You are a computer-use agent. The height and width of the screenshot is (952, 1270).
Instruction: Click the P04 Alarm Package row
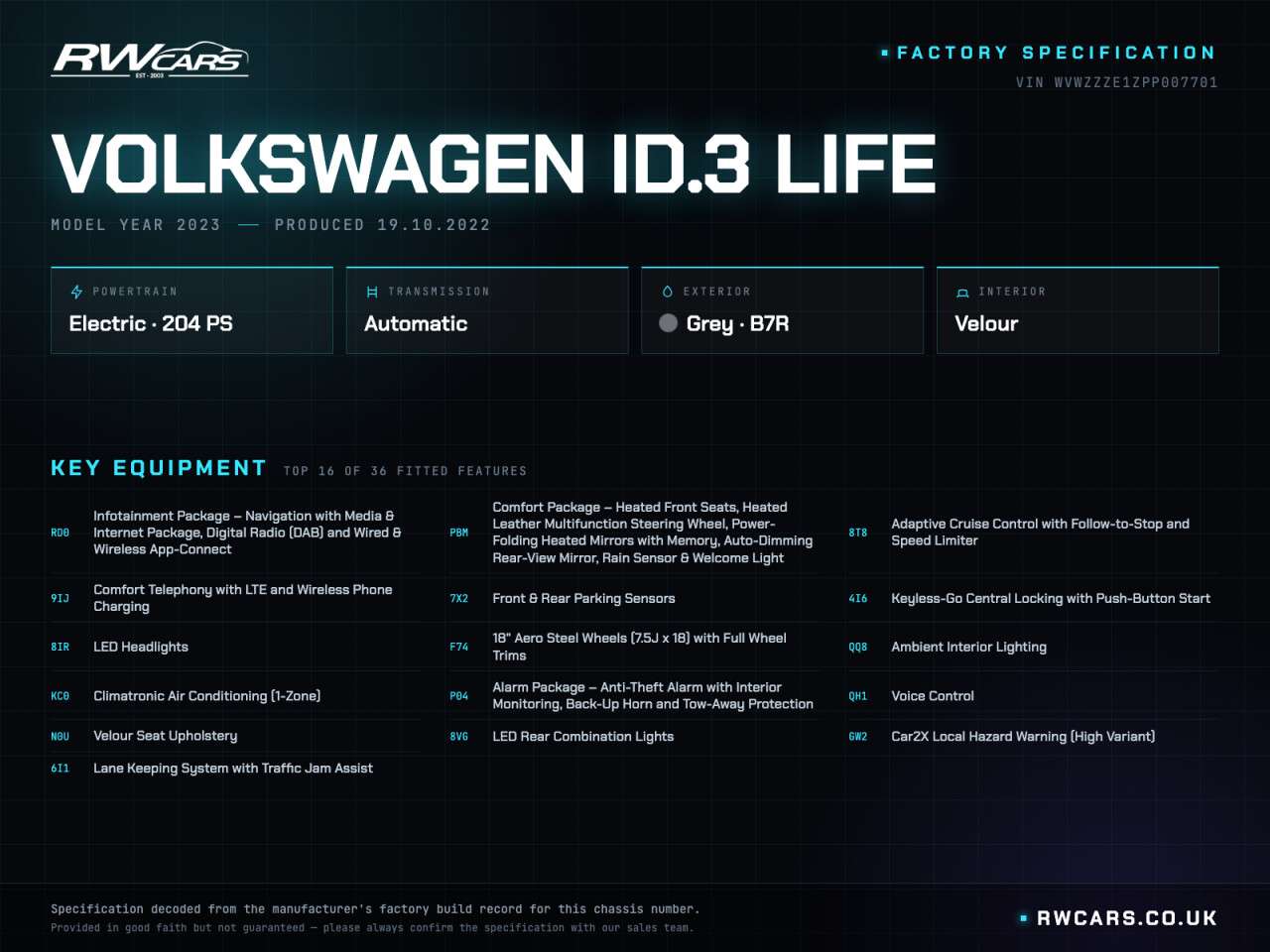click(x=634, y=695)
